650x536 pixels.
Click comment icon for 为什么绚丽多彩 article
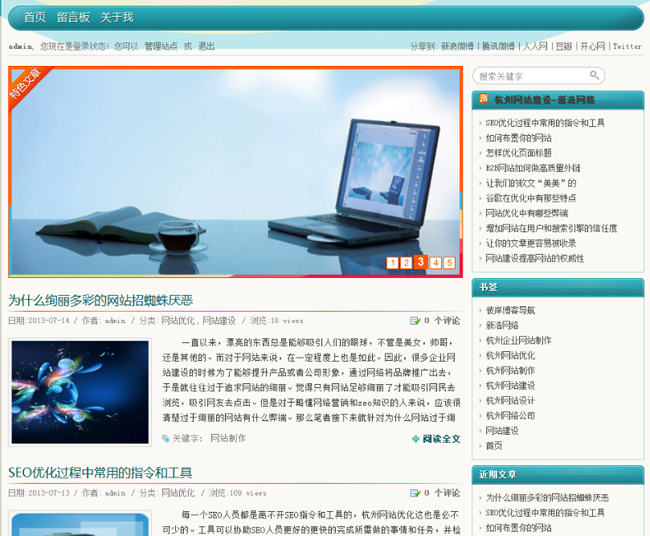(415, 320)
